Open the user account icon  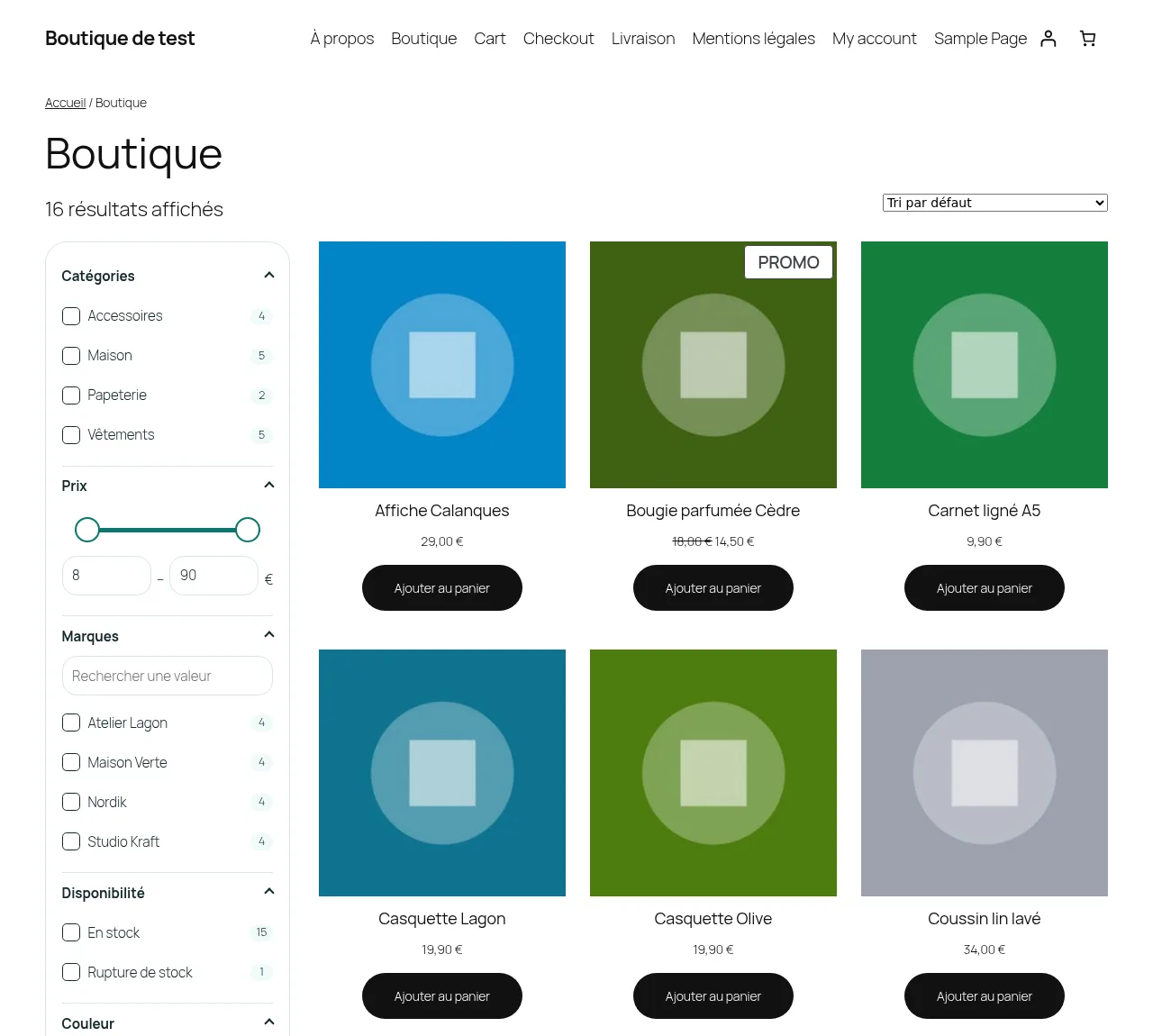pos(1048,39)
